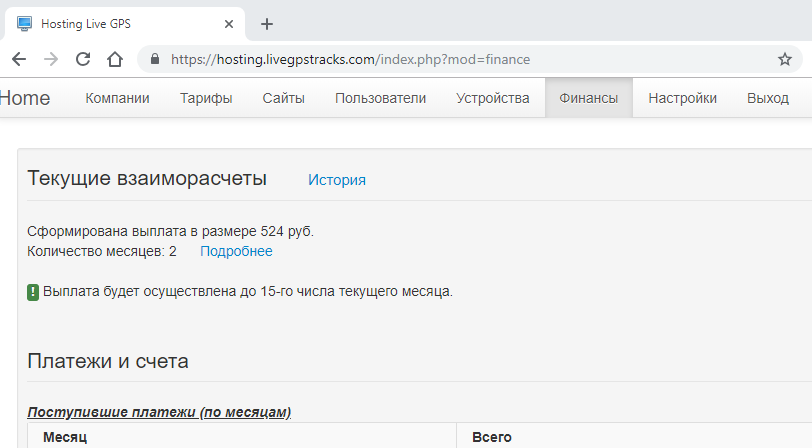This screenshot has height=448, width=812.
Task: Go to the Тарифы section
Action: (x=206, y=98)
